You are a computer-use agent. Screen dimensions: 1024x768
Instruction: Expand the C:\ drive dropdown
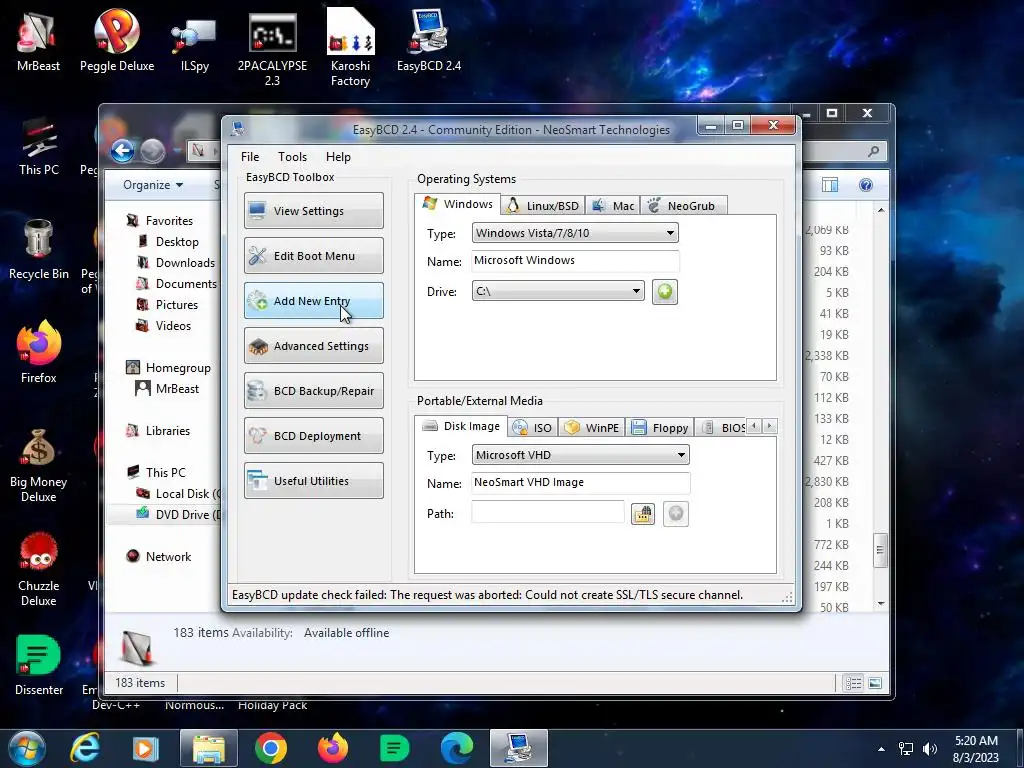[558, 291]
